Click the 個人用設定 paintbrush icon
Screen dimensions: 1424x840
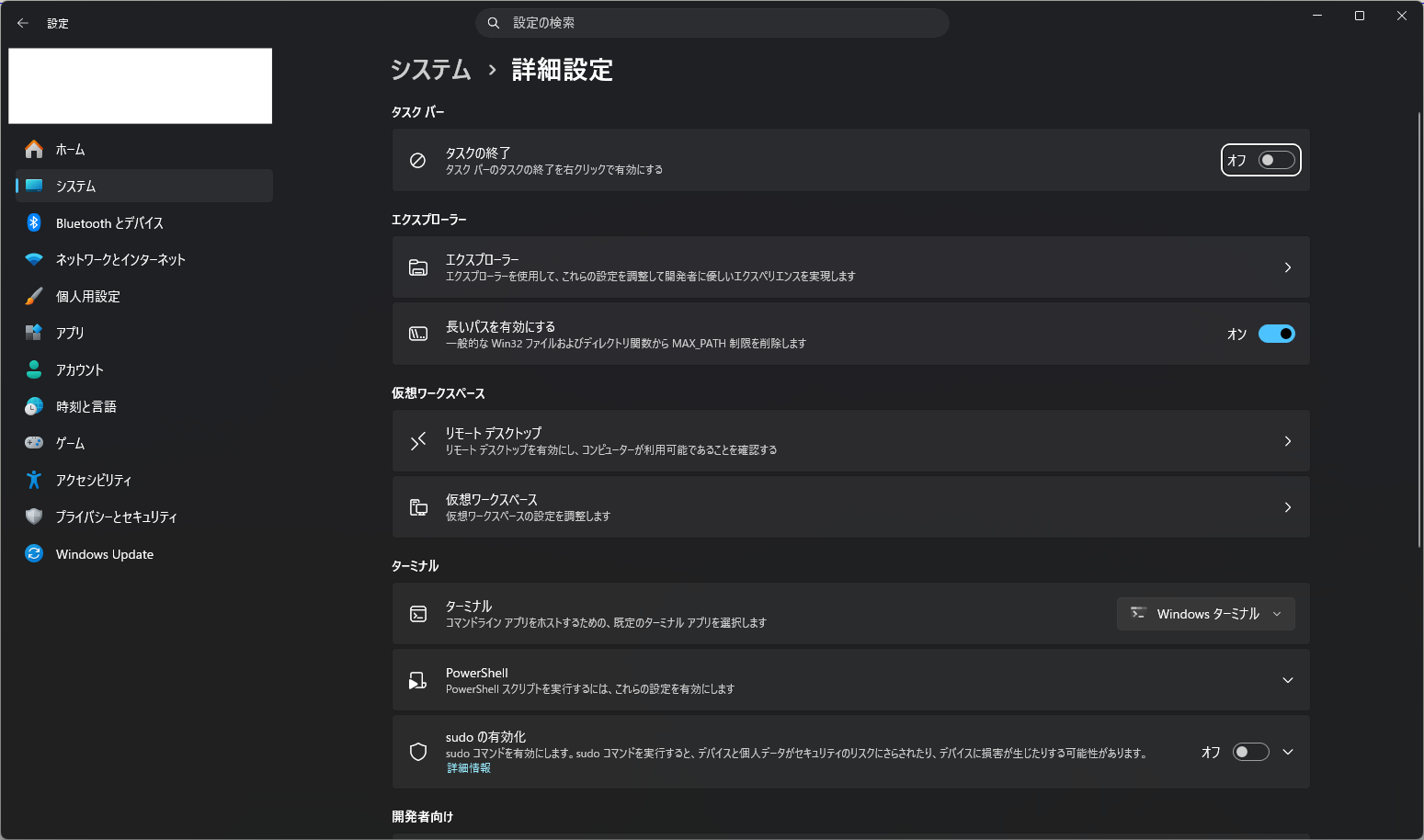click(x=34, y=296)
